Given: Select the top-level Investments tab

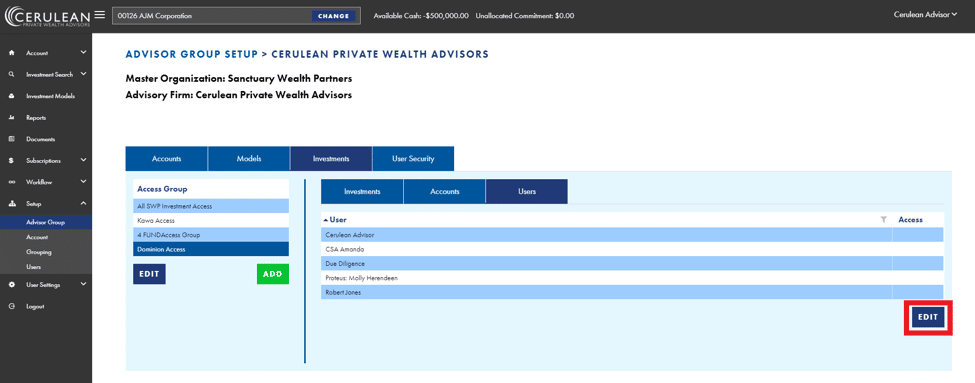Looking at the screenshot, I should tap(331, 159).
